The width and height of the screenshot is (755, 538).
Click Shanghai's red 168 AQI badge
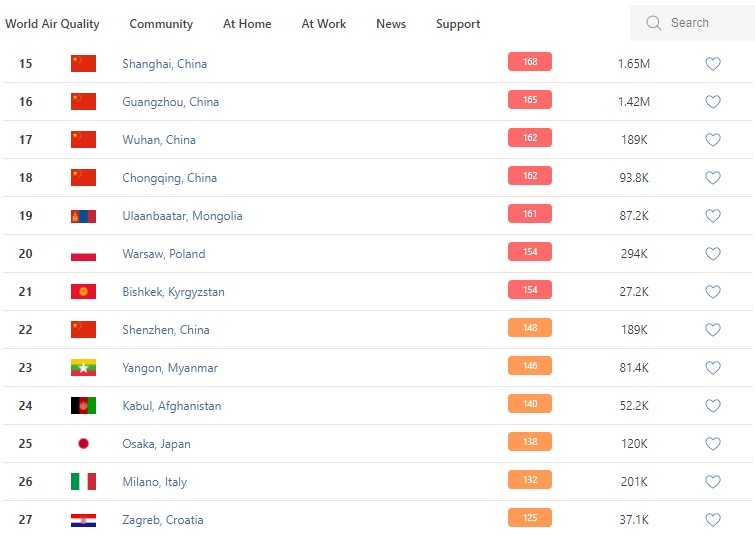click(x=530, y=62)
